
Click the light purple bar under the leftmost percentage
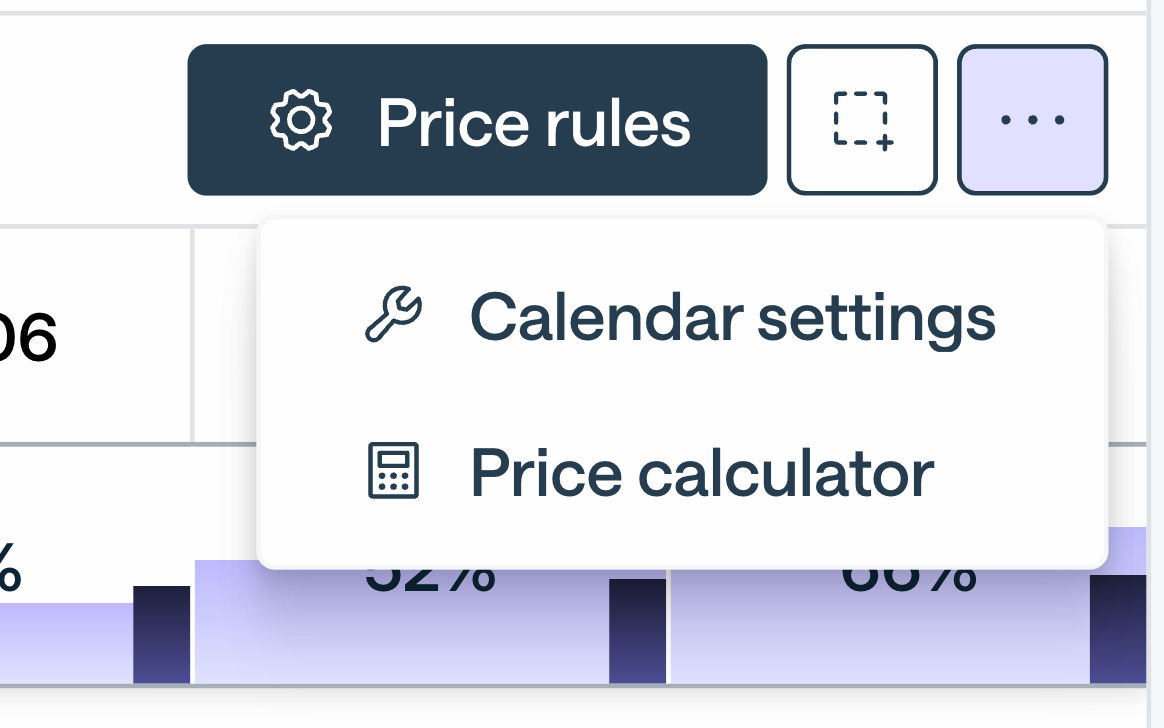(x=65, y=644)
